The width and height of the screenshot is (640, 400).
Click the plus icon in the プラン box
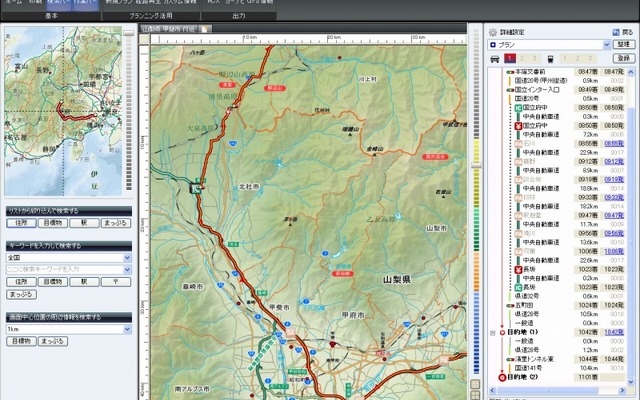click(x=493, y=45)
